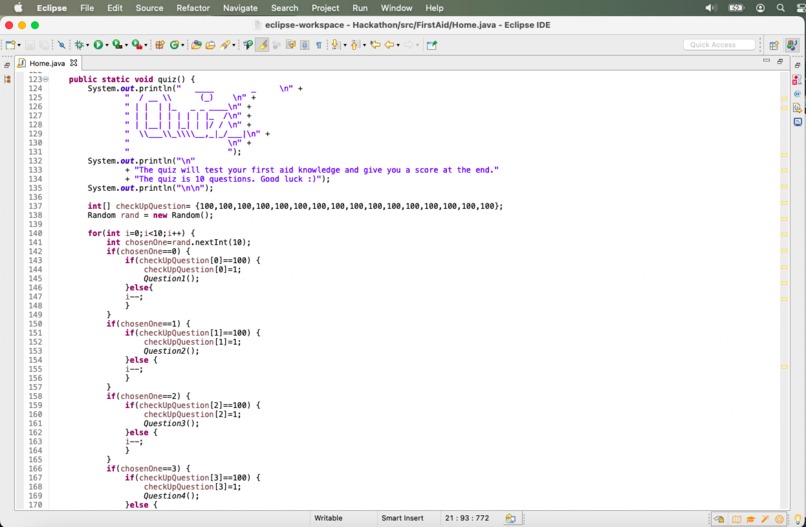806x527 pixels.
Task: Click the Open Perspective icon
Action: coord(774,45)
